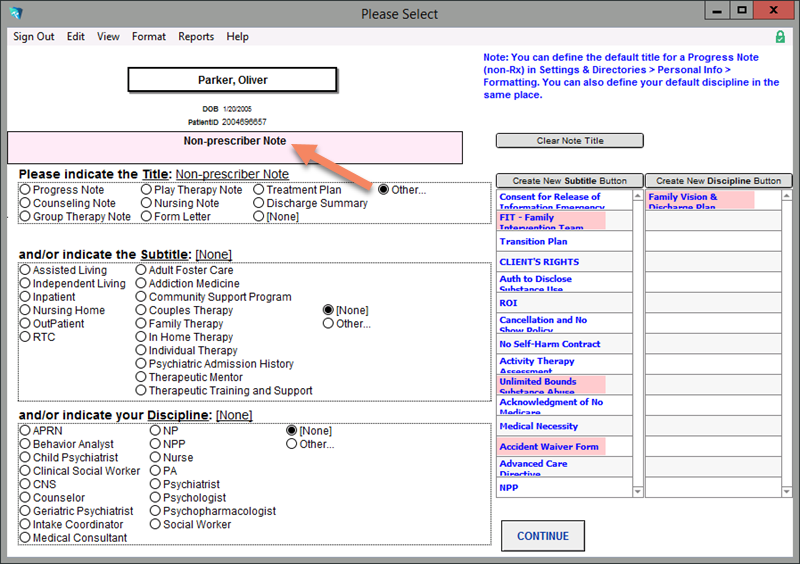Click Sign Out in the menu bar
Screen dimensions: 800x564
[34, 37]
